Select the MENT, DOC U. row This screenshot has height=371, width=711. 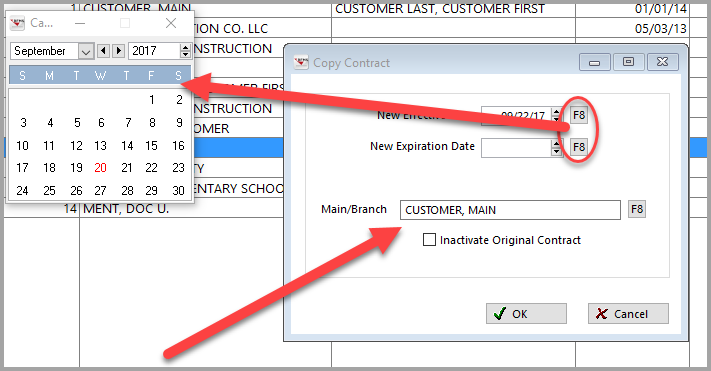tap(126, 209)
